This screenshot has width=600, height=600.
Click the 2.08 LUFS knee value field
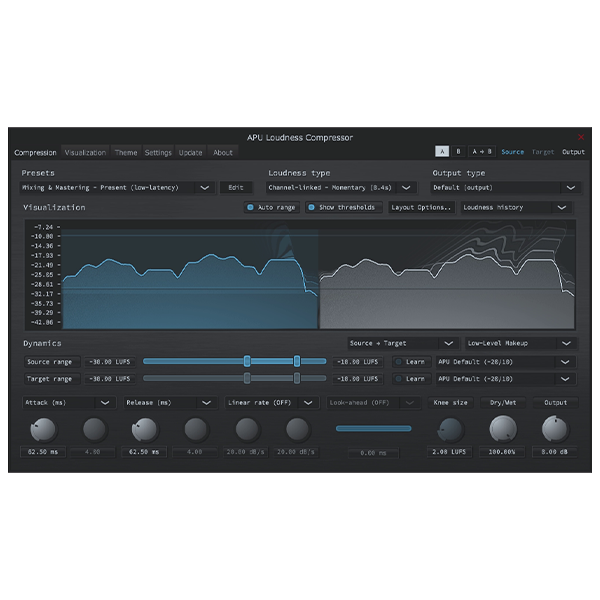click(449, 452)
